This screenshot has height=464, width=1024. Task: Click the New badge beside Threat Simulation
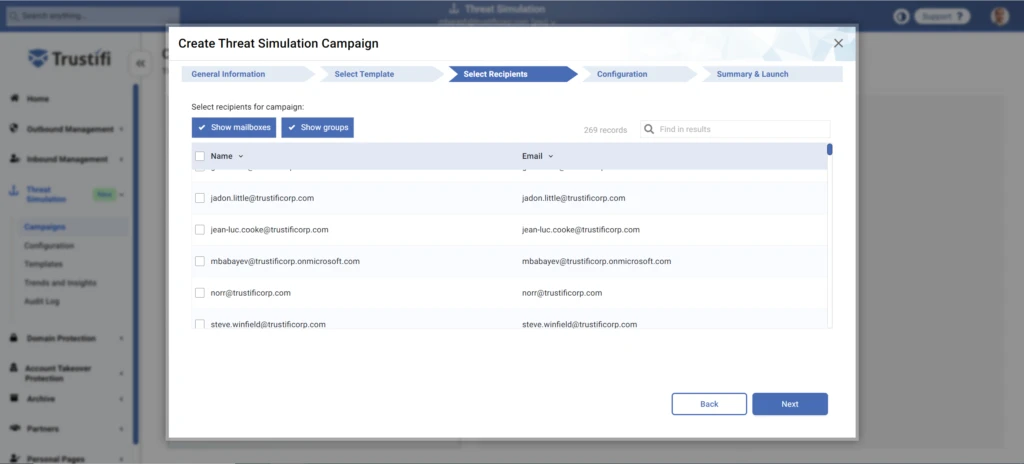103,194
